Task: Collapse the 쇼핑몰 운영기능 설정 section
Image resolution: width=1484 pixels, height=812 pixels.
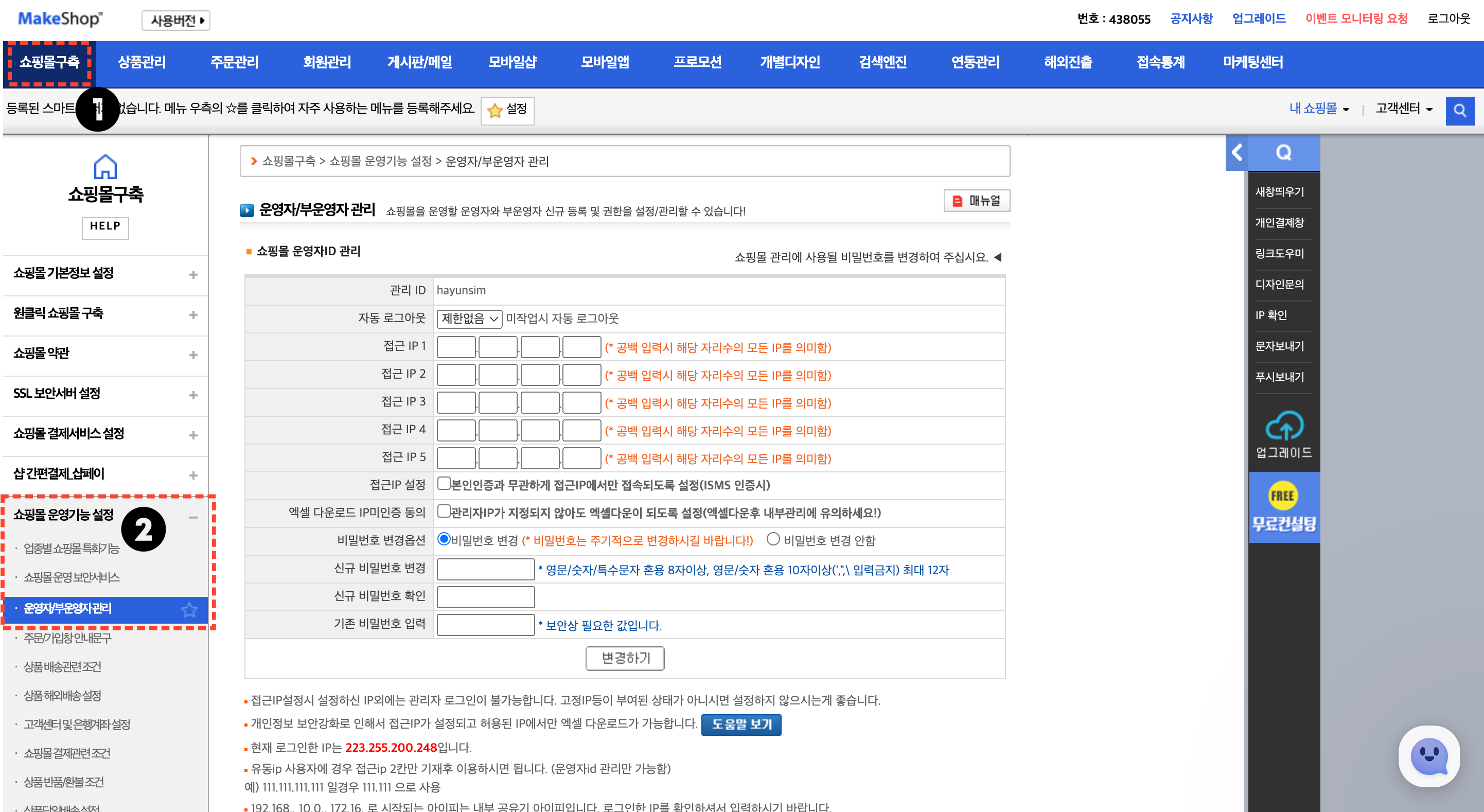Action: 193,518
